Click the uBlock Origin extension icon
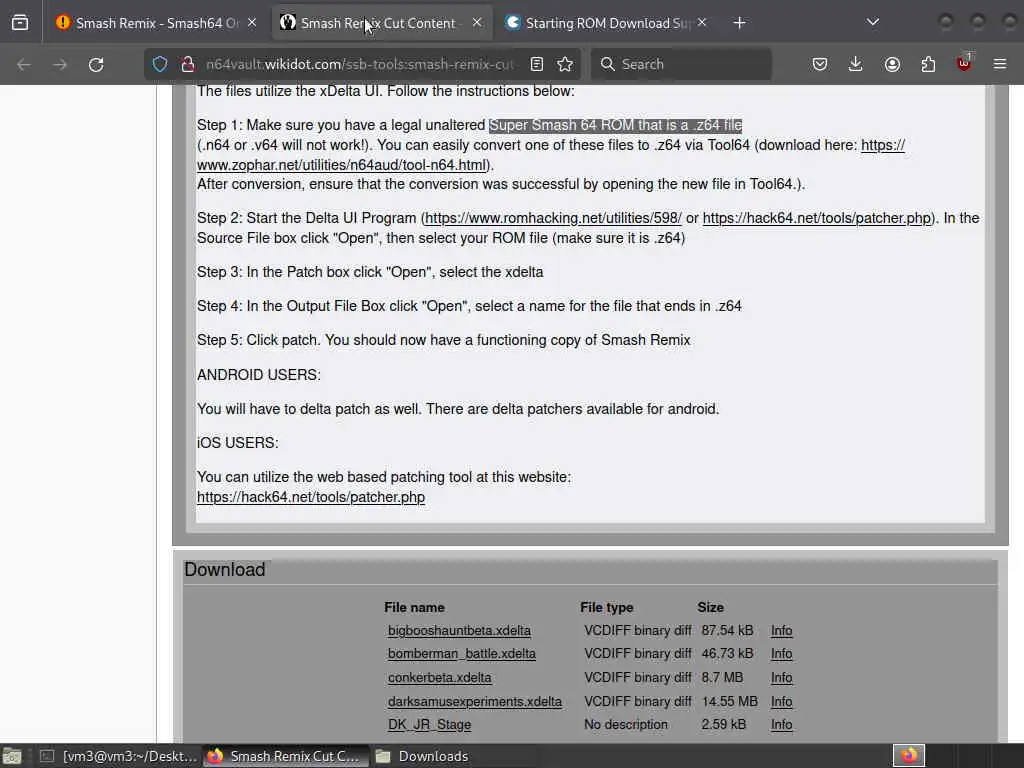The image size is (1024, 768). tap(964, 63)
